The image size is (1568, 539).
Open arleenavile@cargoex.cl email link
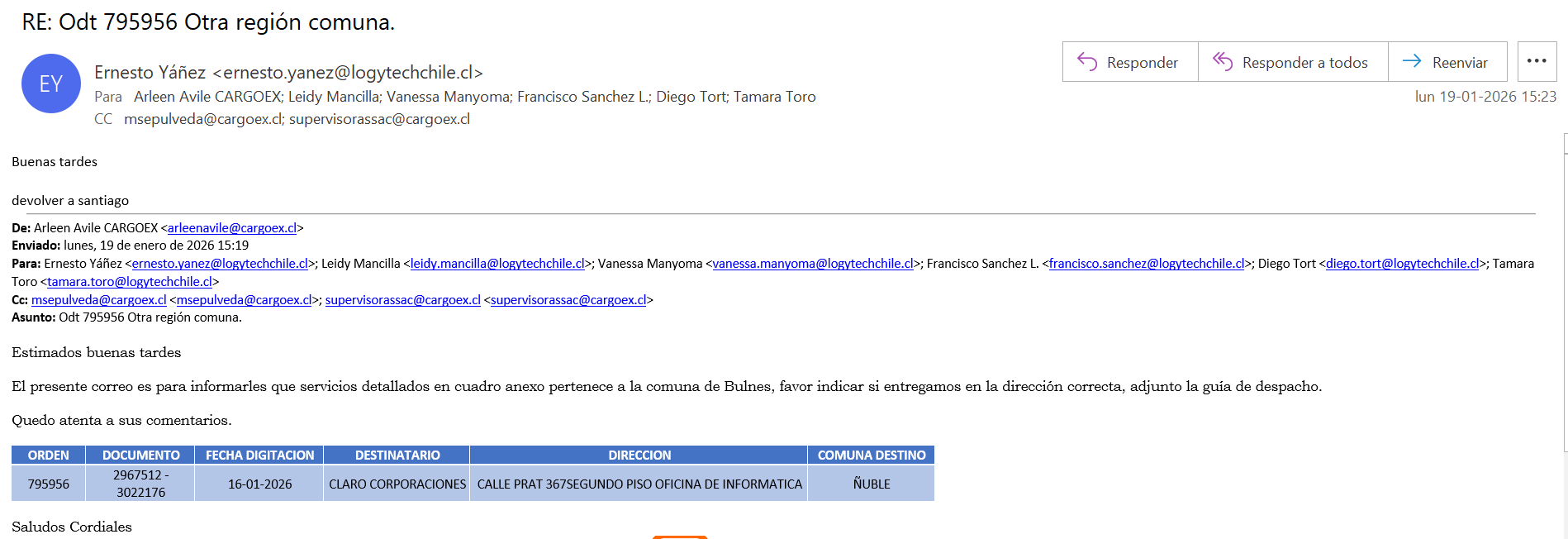tap(232, 228)
